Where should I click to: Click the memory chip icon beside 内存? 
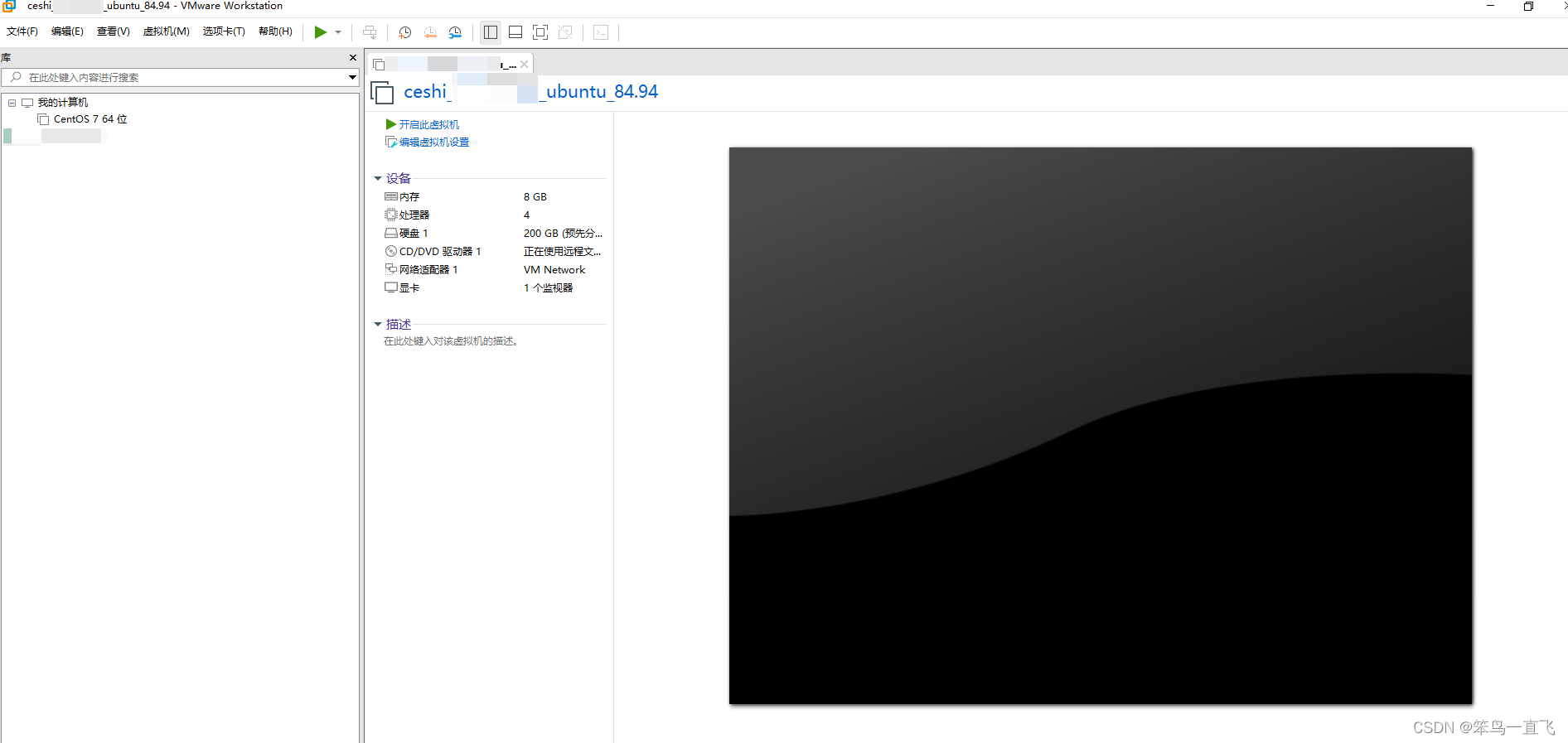[x=391, y=196]
